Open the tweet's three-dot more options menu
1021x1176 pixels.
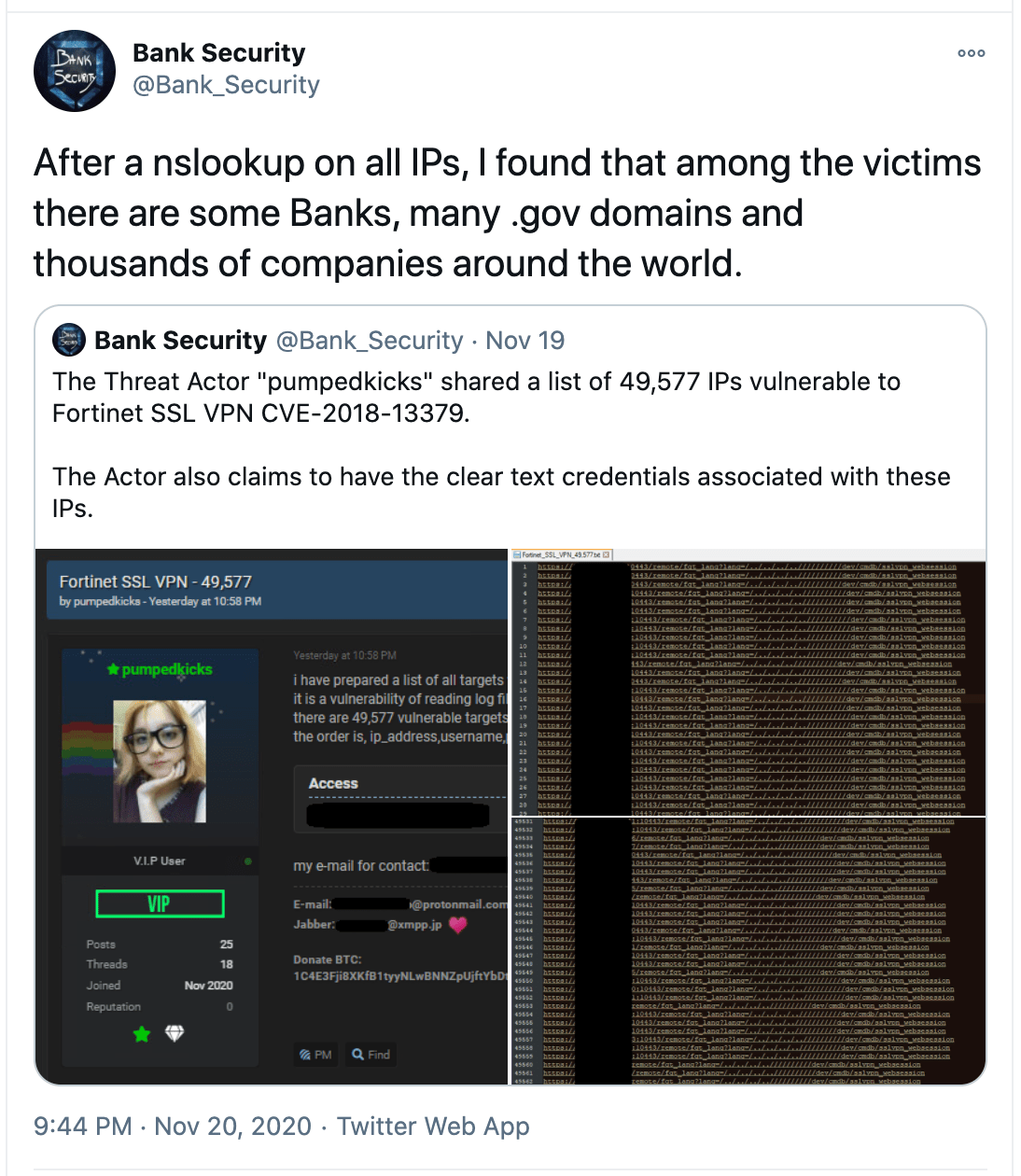tap(972, 53)
